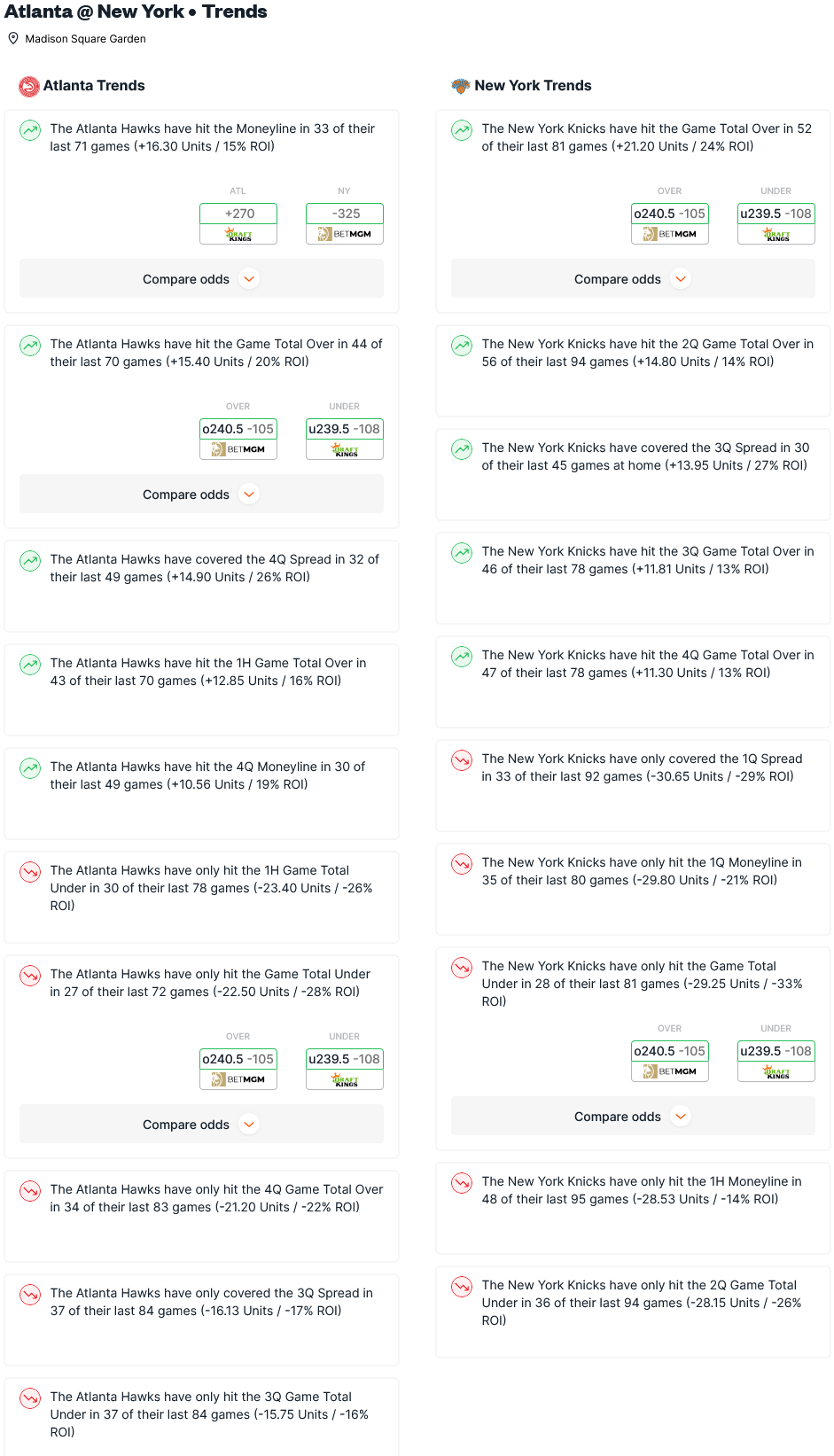Expand Compare odds under Hawks 44 of 70 Over trend
The height and width of the screenshot is (1456, 834).
(x=201, y=494)
